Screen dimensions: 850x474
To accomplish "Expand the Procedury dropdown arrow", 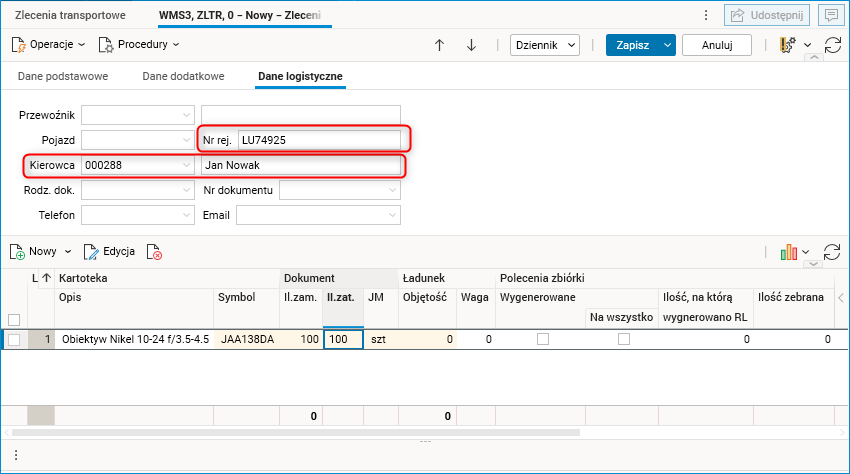I will (x=176, y=45).
